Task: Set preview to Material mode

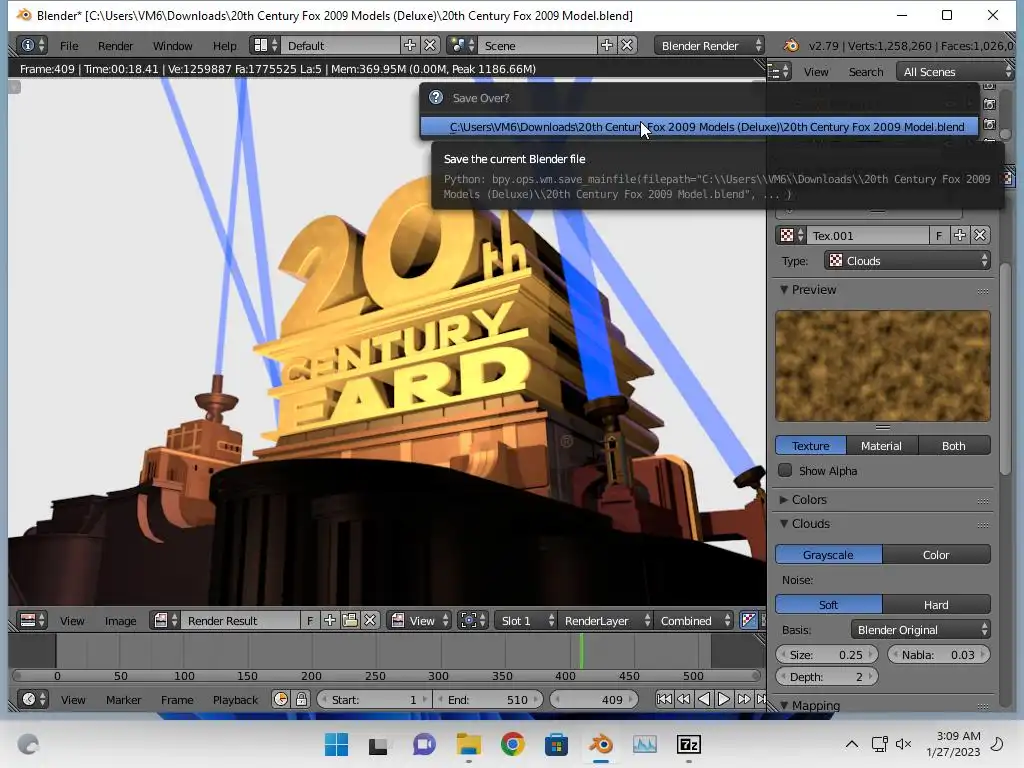Action: coord(882,445)
